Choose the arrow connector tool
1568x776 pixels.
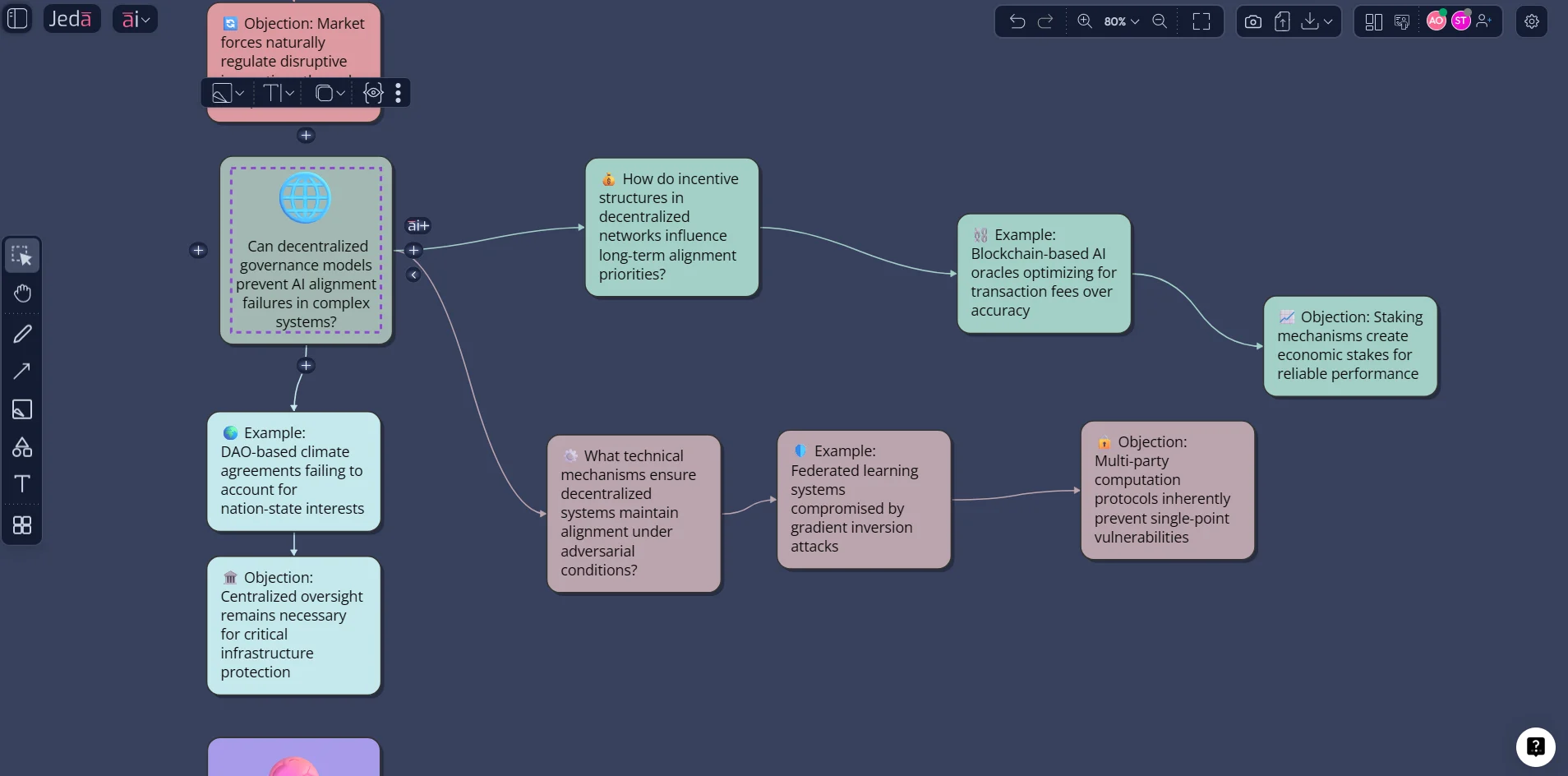(22, 371)
